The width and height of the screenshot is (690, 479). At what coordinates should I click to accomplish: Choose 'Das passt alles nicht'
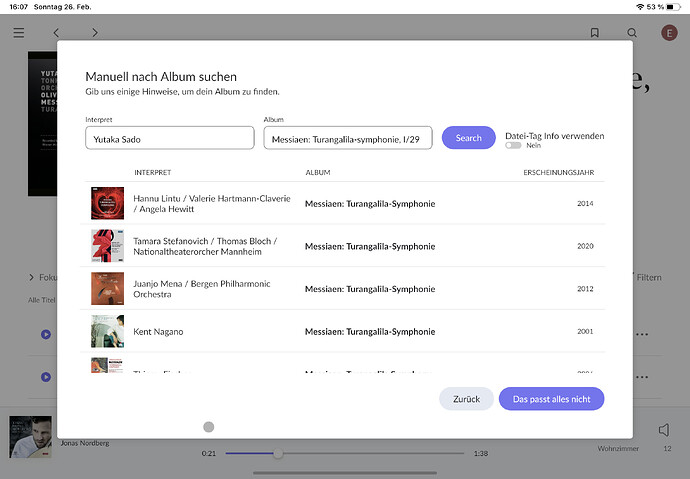tap(551, 399)
